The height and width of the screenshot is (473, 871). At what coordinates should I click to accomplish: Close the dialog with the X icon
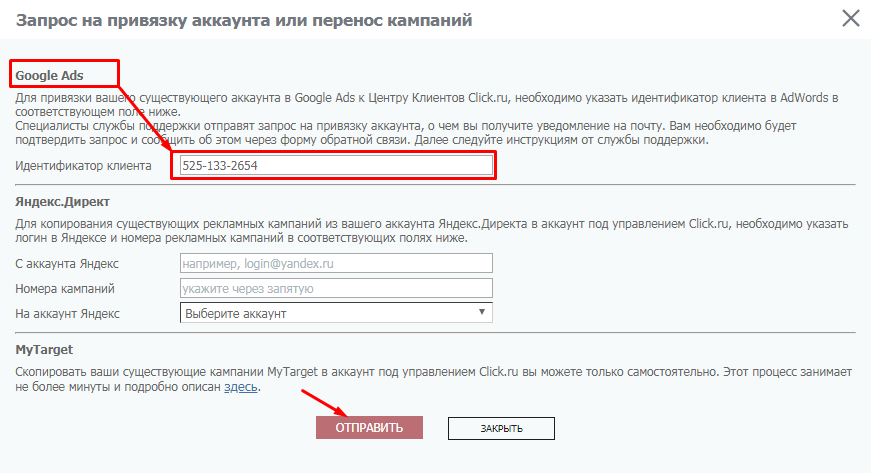(x=851, y=18)
